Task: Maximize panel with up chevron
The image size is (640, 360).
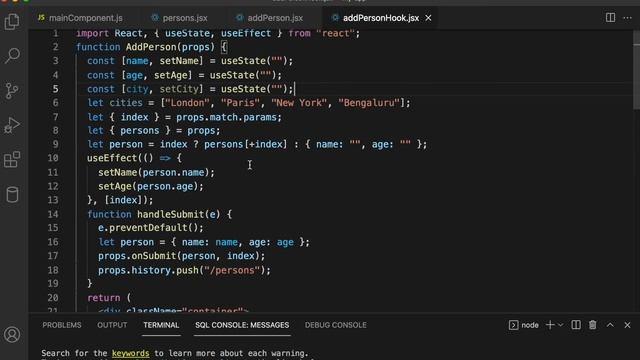Action: pyautogui.click(x=610, y=325)
